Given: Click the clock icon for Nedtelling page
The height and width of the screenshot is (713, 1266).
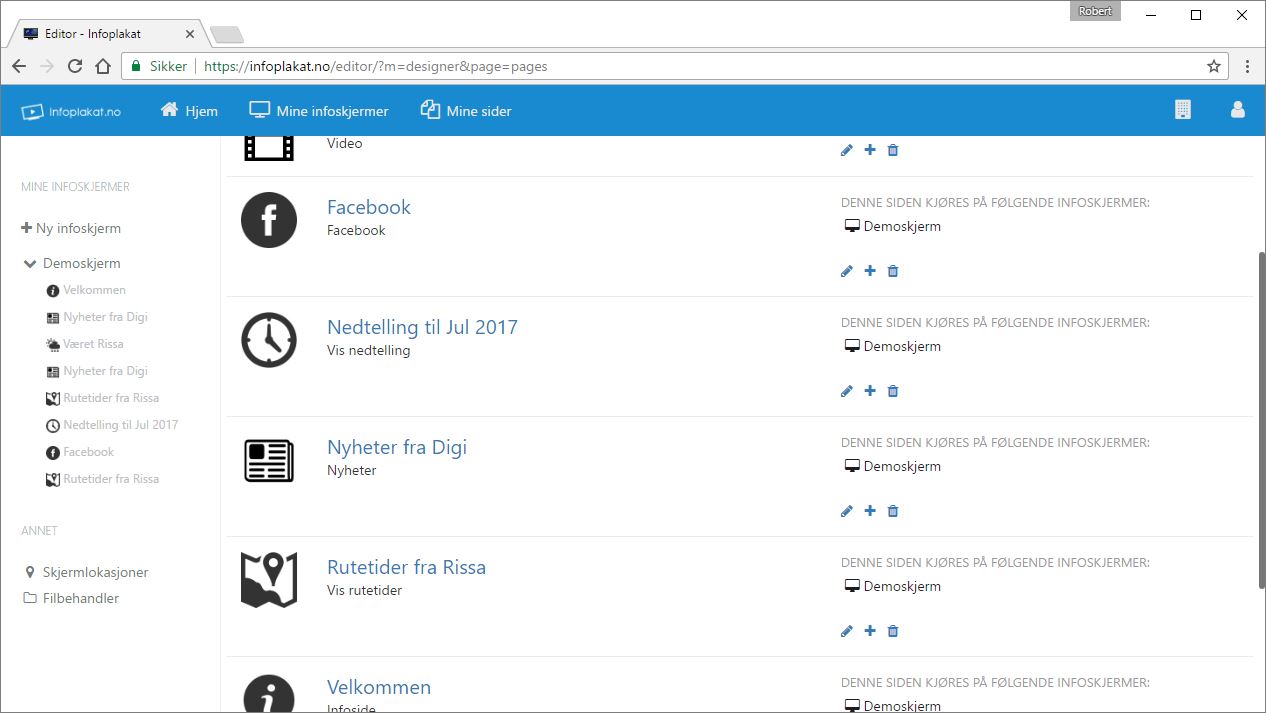Looking at the screenshot, I should click(x=269, y=340).
